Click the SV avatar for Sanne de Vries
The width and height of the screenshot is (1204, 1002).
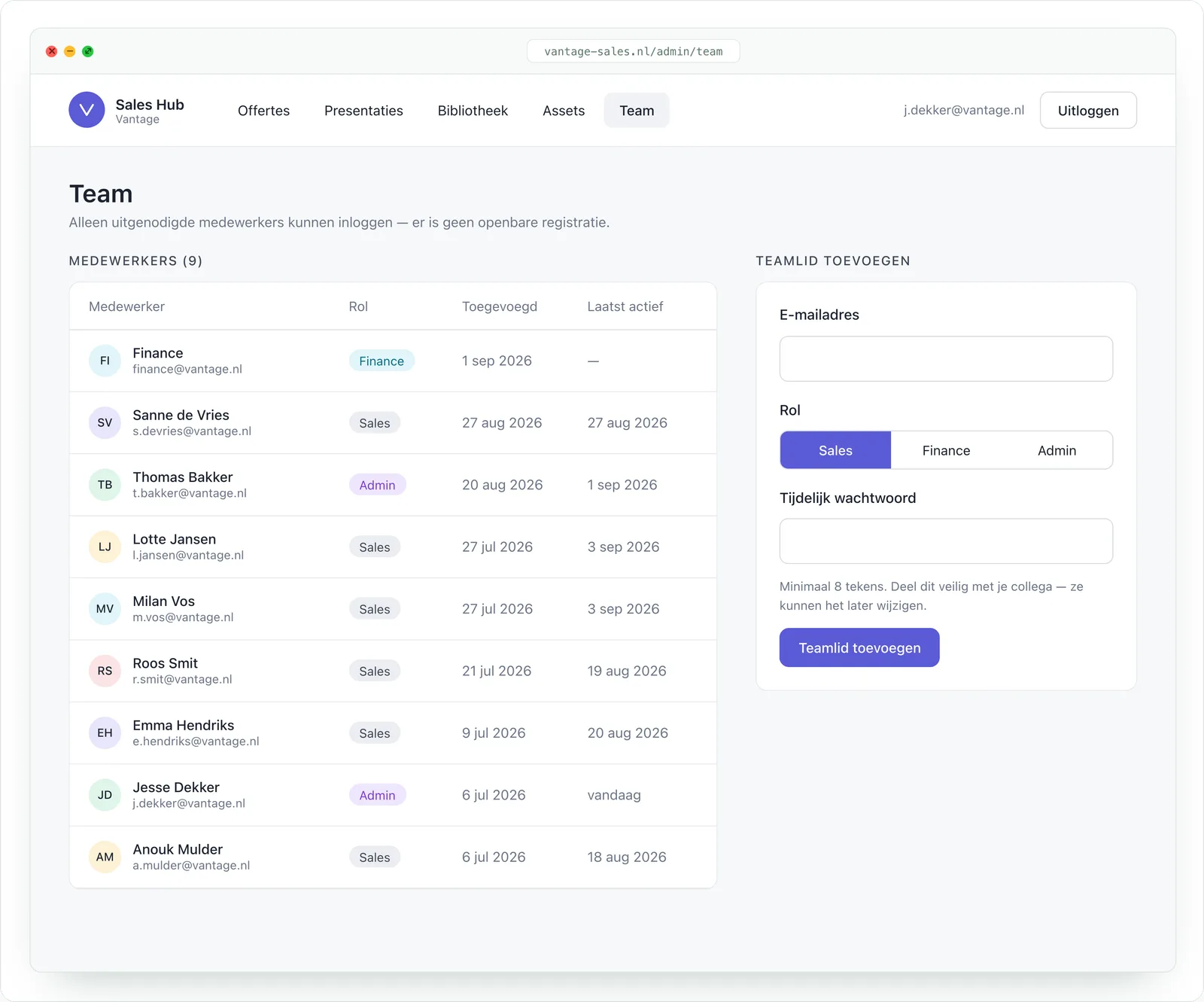click(105, 423)
